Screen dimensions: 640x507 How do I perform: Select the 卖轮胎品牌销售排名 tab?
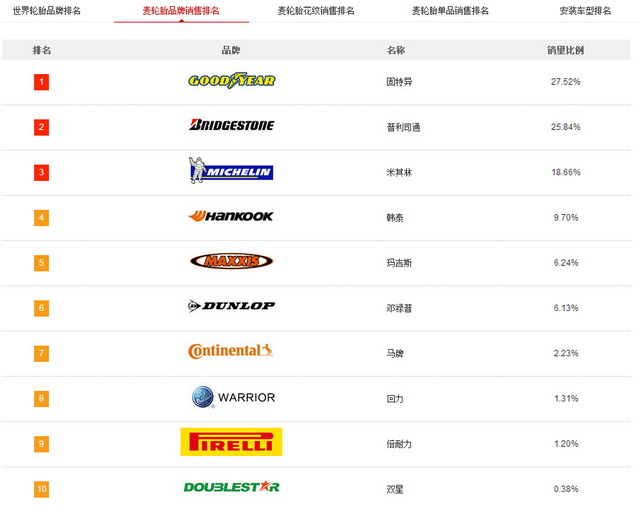181,11
